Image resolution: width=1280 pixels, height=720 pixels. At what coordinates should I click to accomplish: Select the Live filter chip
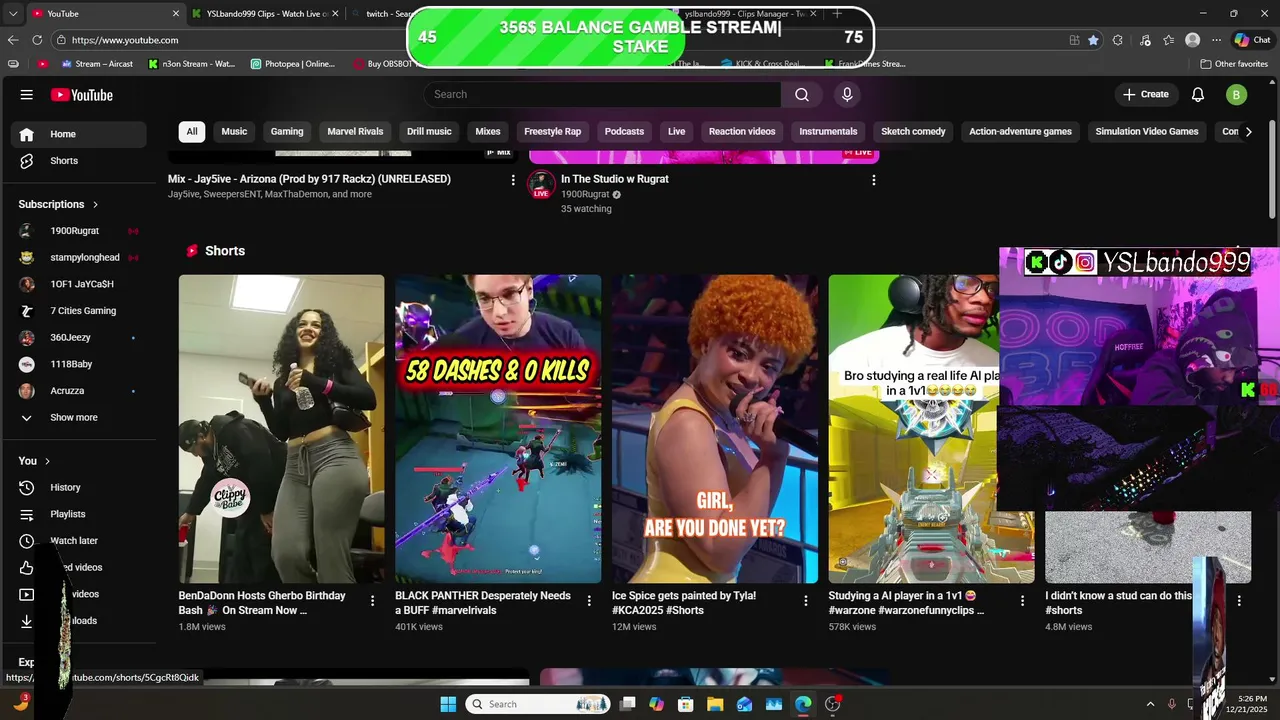tap(677, 131)
